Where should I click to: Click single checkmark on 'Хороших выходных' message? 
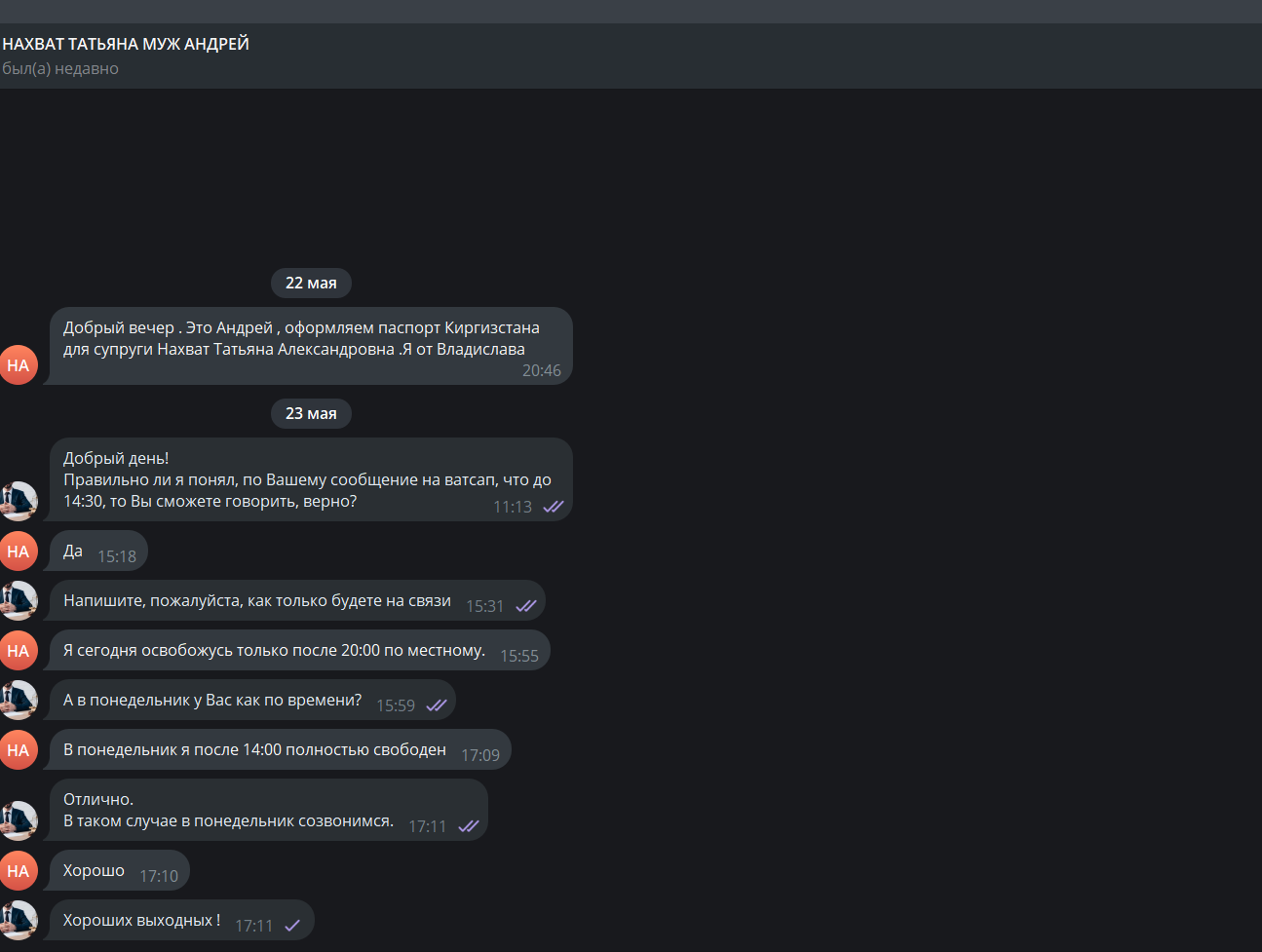pyautogui.click(x=292, y=926)
